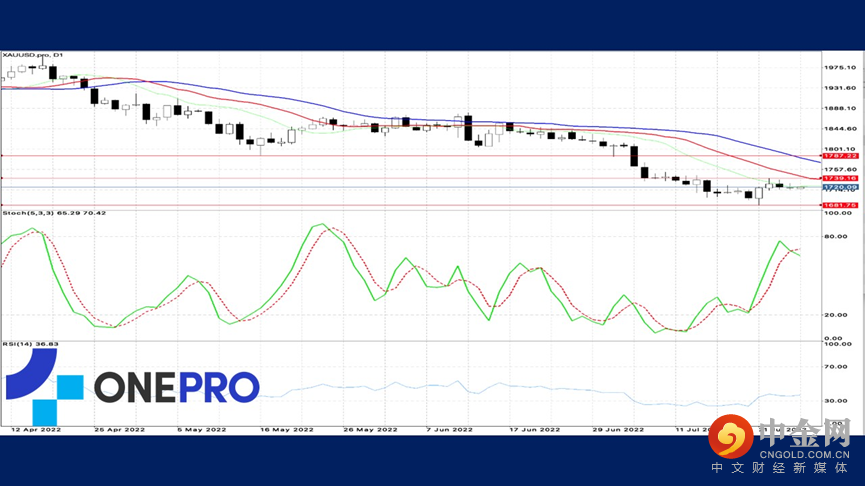The image size is (865, 486).
Task: Click the 29 Jun 2022 date label
Action: click(618, 430)
